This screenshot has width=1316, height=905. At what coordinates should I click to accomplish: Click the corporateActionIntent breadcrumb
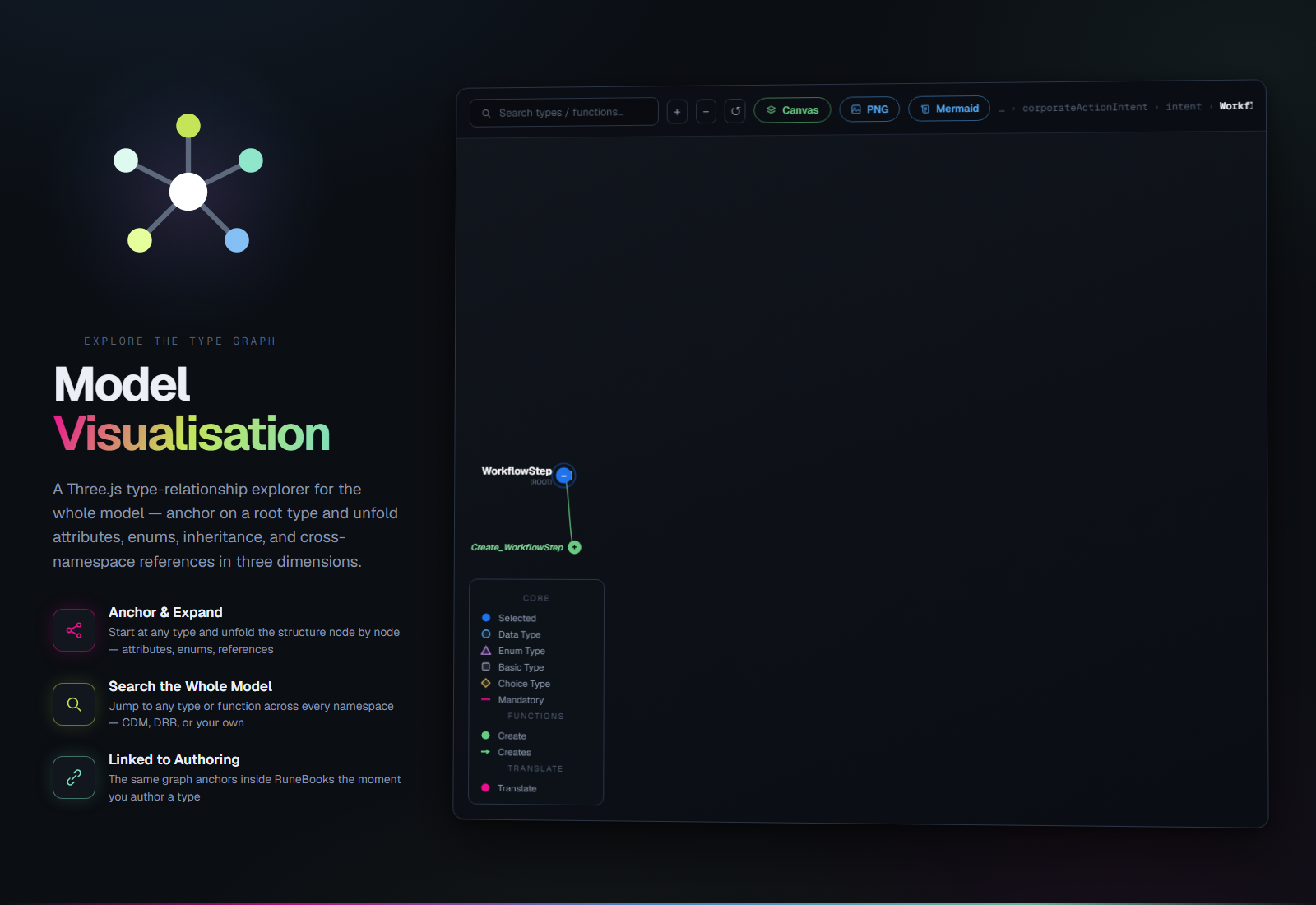point(1085,107)
